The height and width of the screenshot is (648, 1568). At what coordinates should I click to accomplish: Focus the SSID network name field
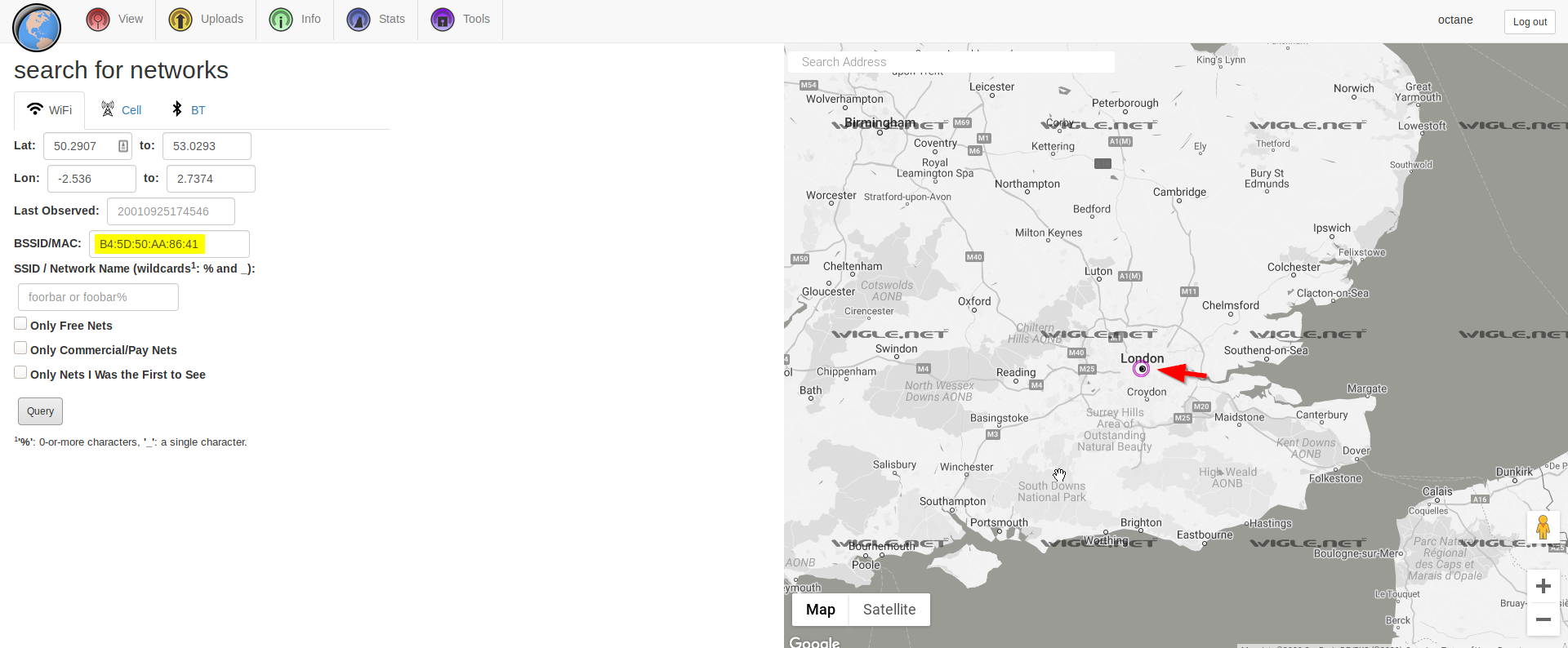[x=98, y=297]
